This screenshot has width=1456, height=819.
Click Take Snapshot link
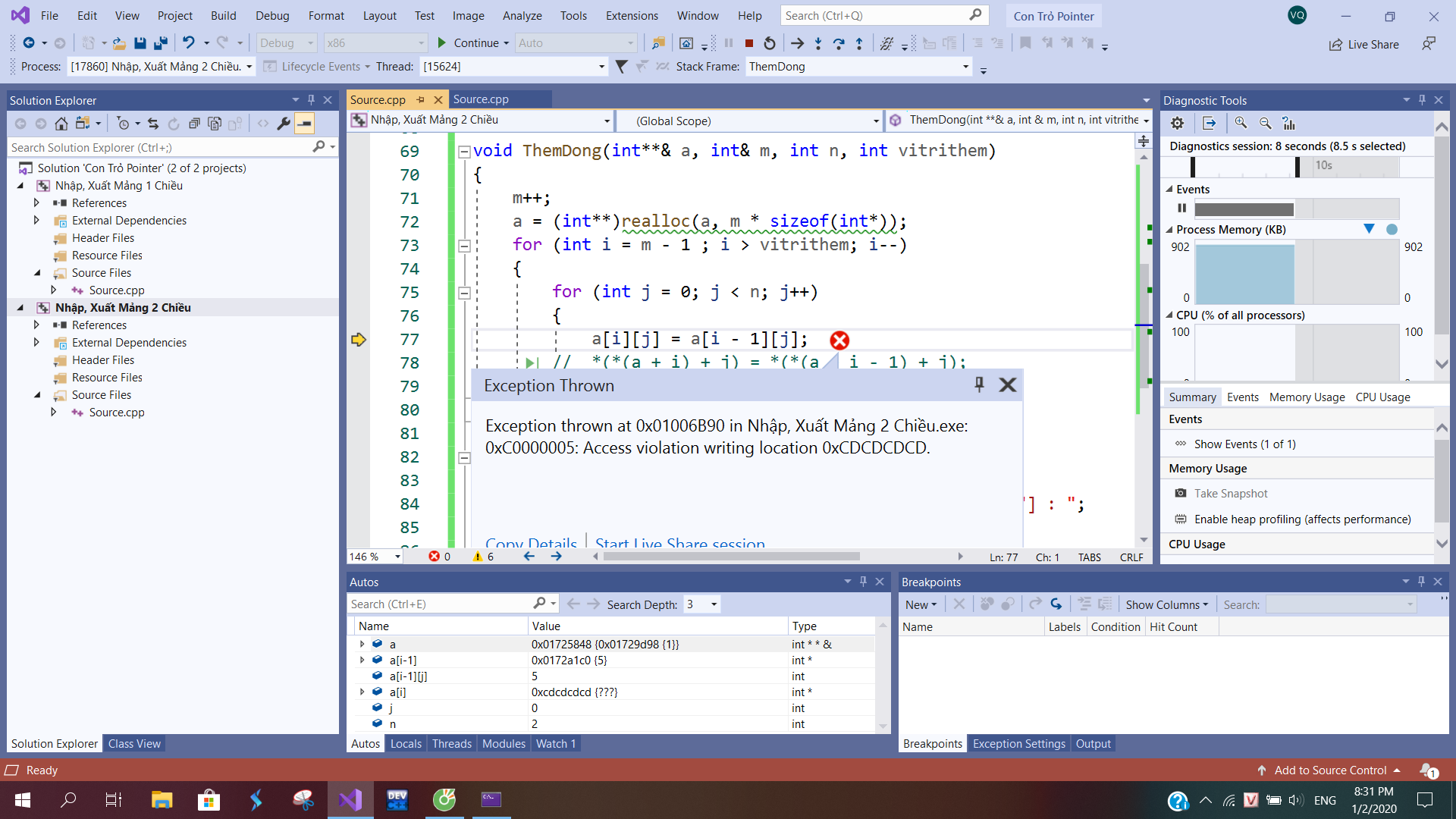coord(1230,494)
